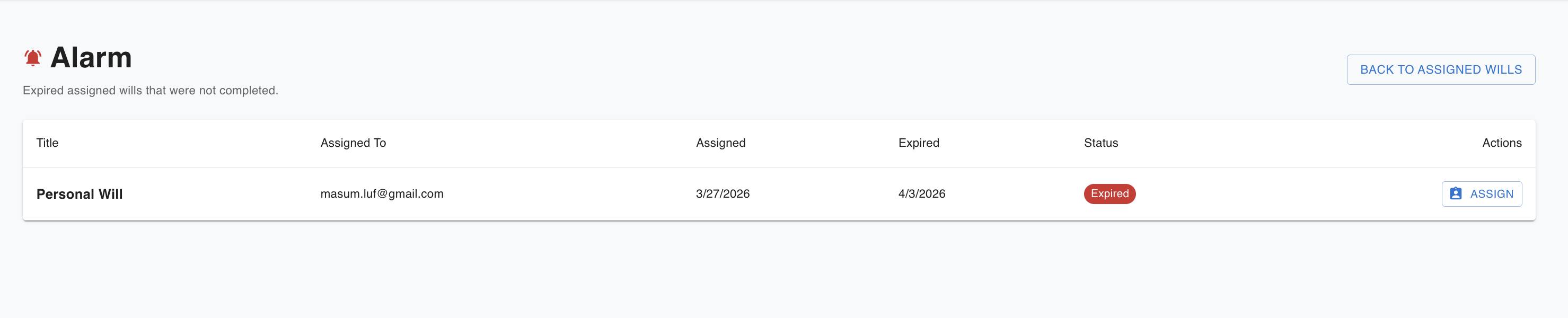Click the 3/27/2026 assigned date

tap(723, 194)
